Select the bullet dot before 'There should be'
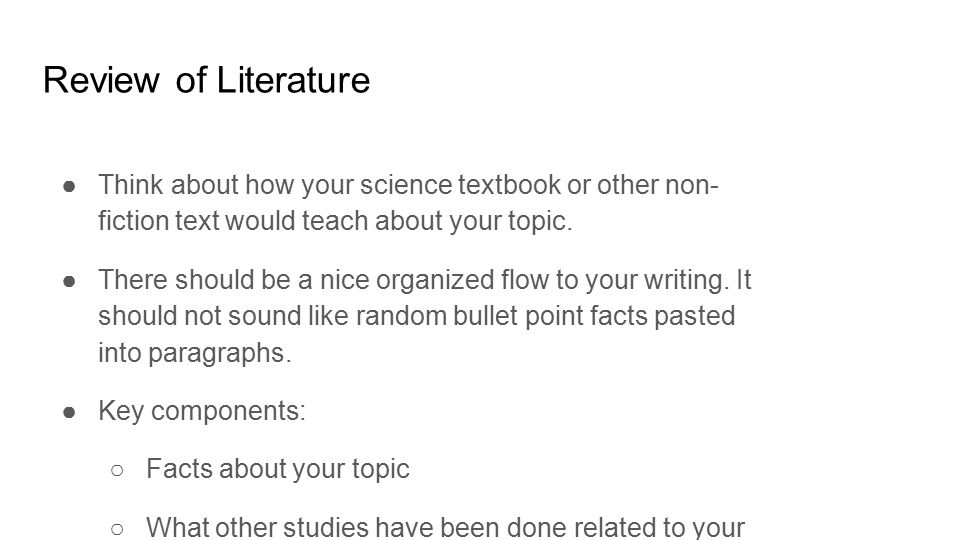Screen dimensions: 960x540 coord(69,281)
